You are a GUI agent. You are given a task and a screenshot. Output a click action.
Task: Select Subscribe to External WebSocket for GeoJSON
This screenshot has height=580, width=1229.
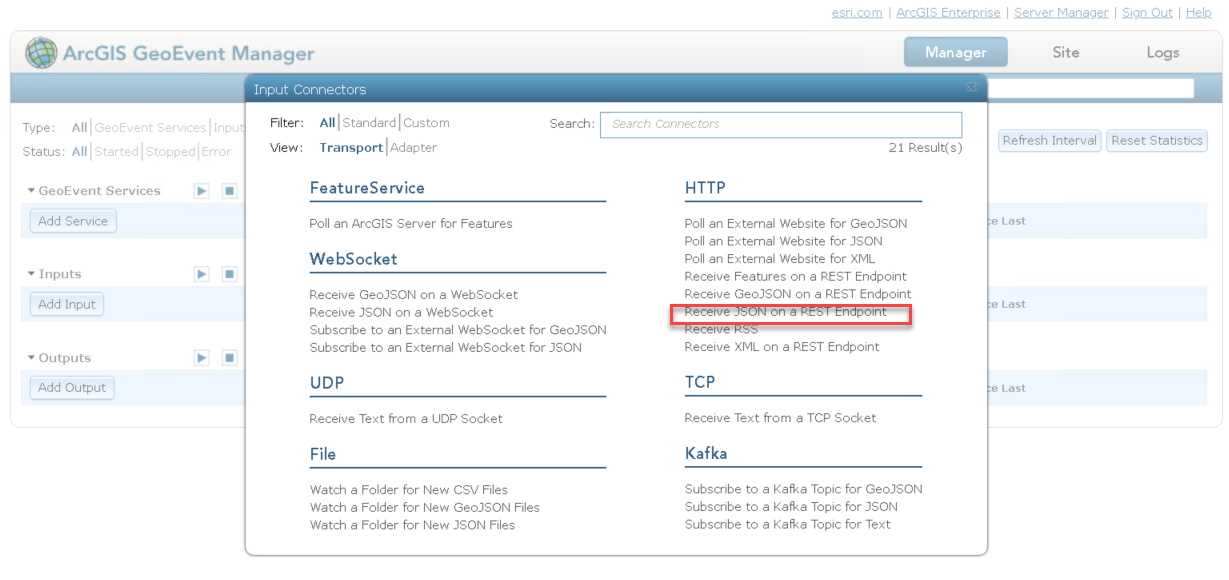[x=458, y=330]
